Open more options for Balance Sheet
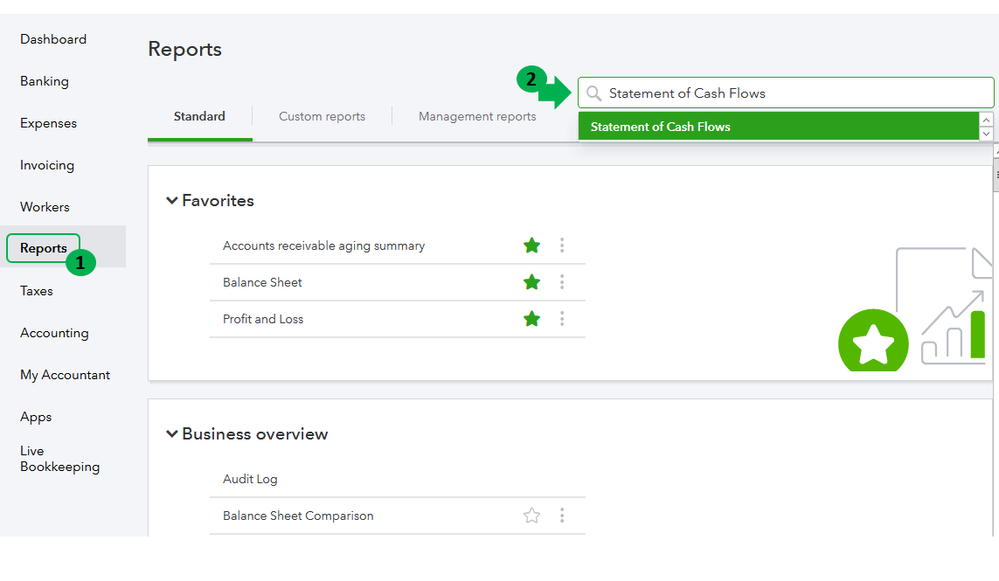 pyautogui.click(x=562, y=282)
